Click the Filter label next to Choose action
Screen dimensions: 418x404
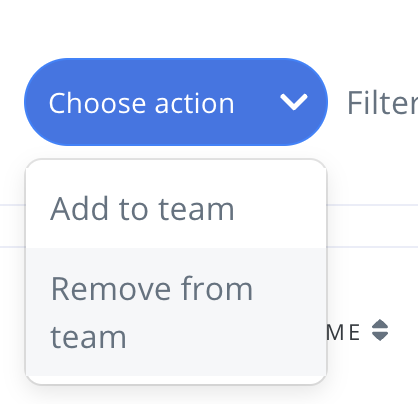[382, 103]
